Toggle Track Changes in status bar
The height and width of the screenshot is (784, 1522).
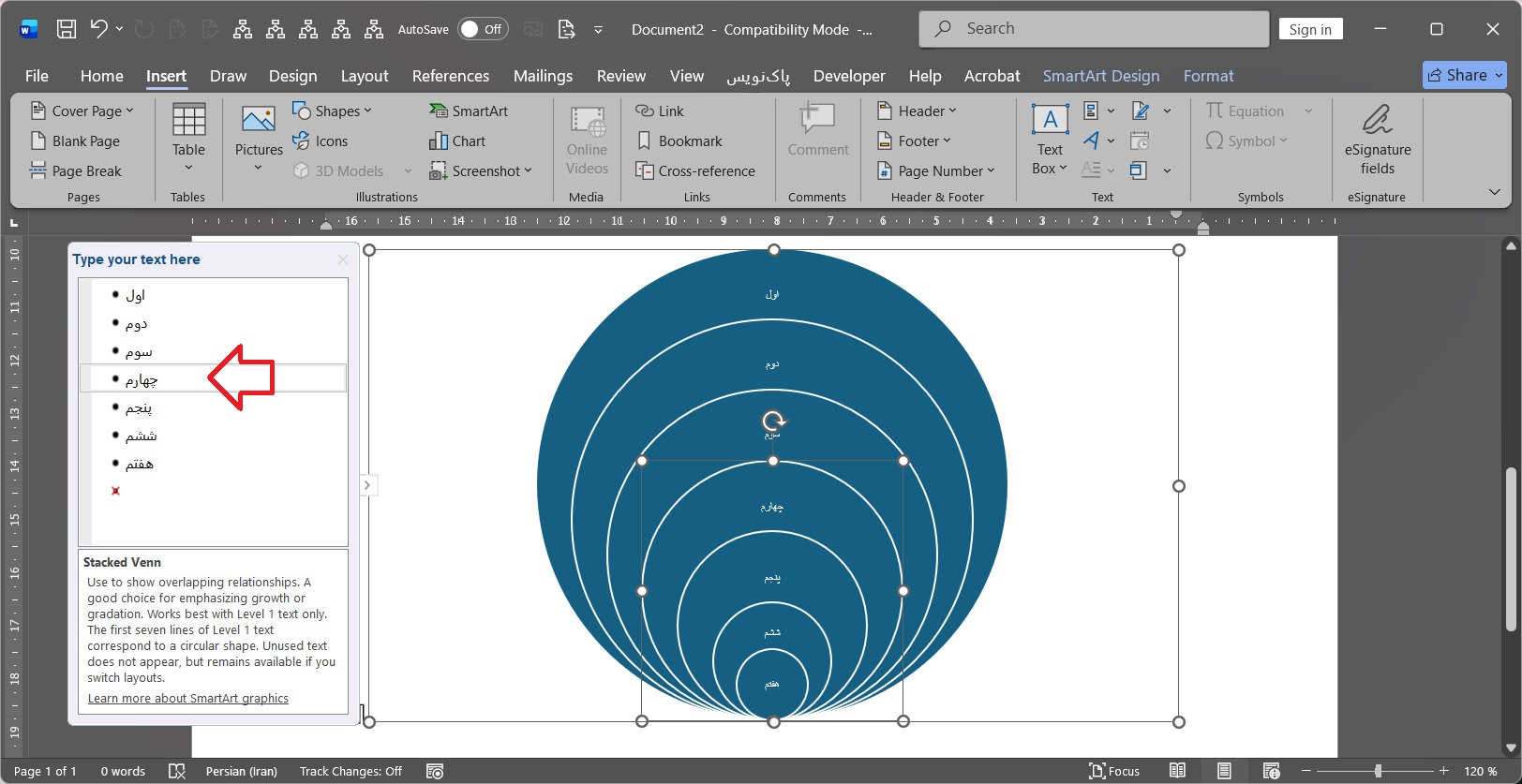coord(351,771)
